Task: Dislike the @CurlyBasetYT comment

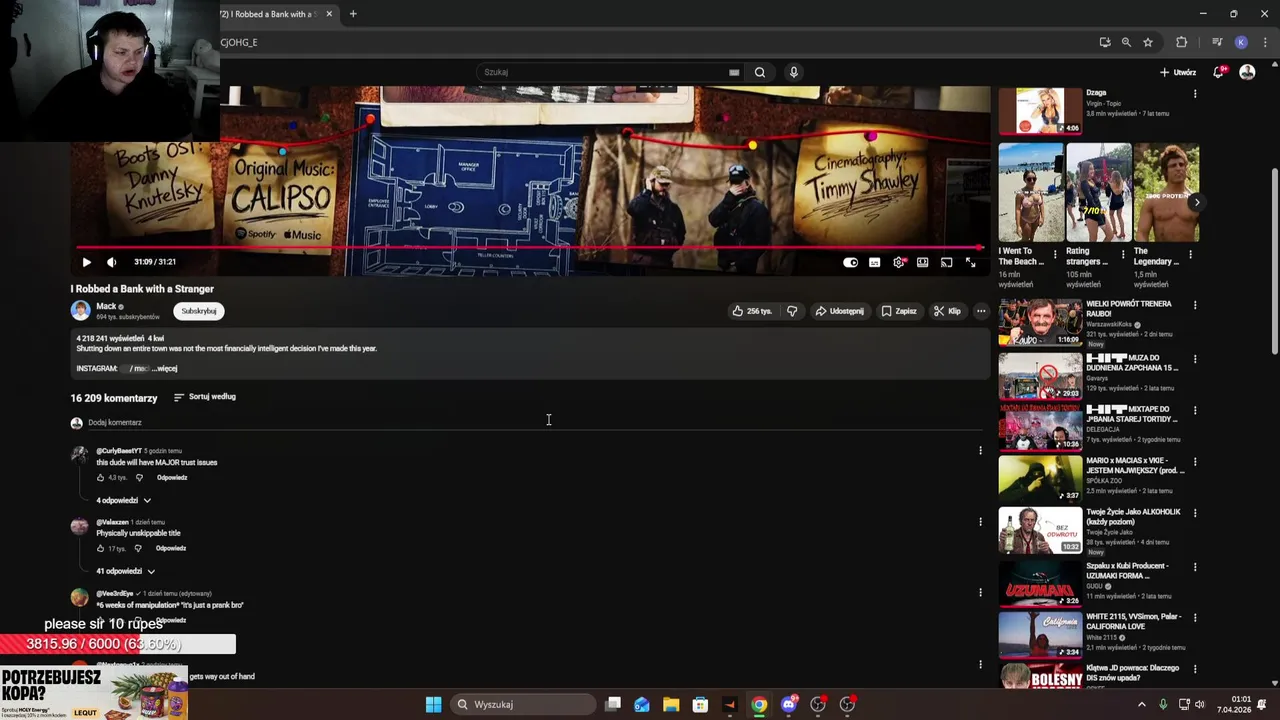Action: (139, 478)
